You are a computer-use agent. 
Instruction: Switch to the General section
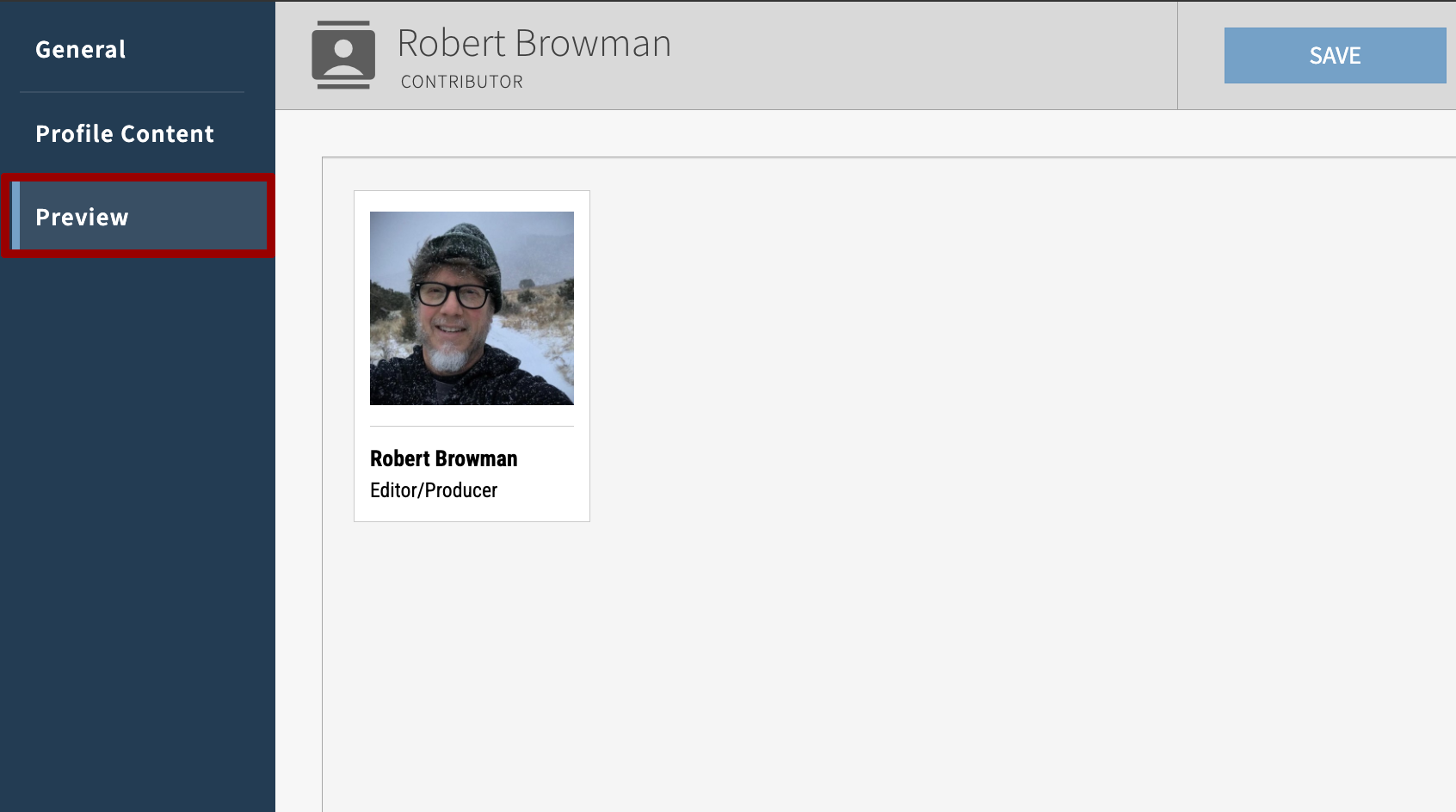point(79,49)
